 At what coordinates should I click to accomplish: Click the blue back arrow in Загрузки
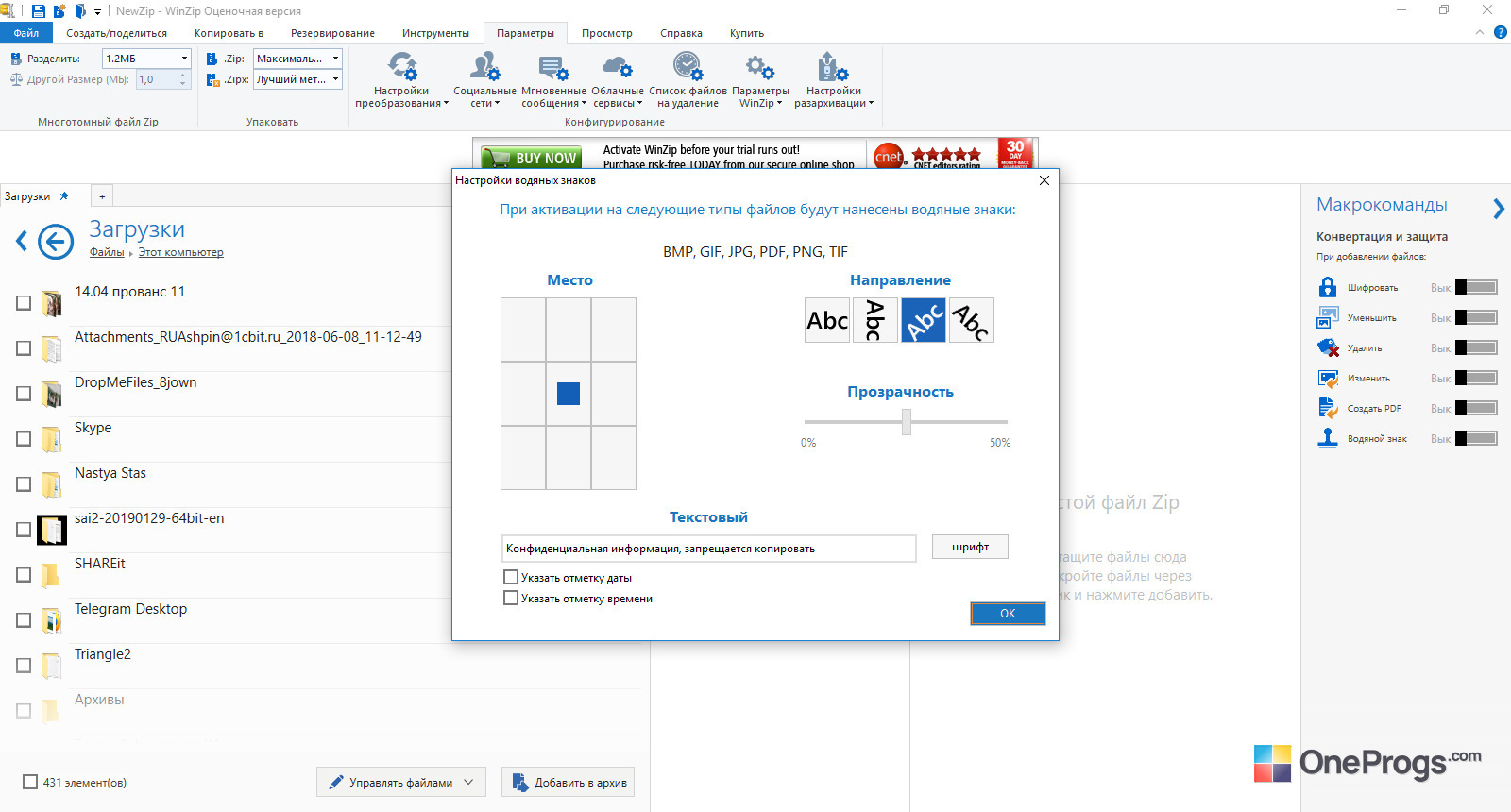coord(56,242)
